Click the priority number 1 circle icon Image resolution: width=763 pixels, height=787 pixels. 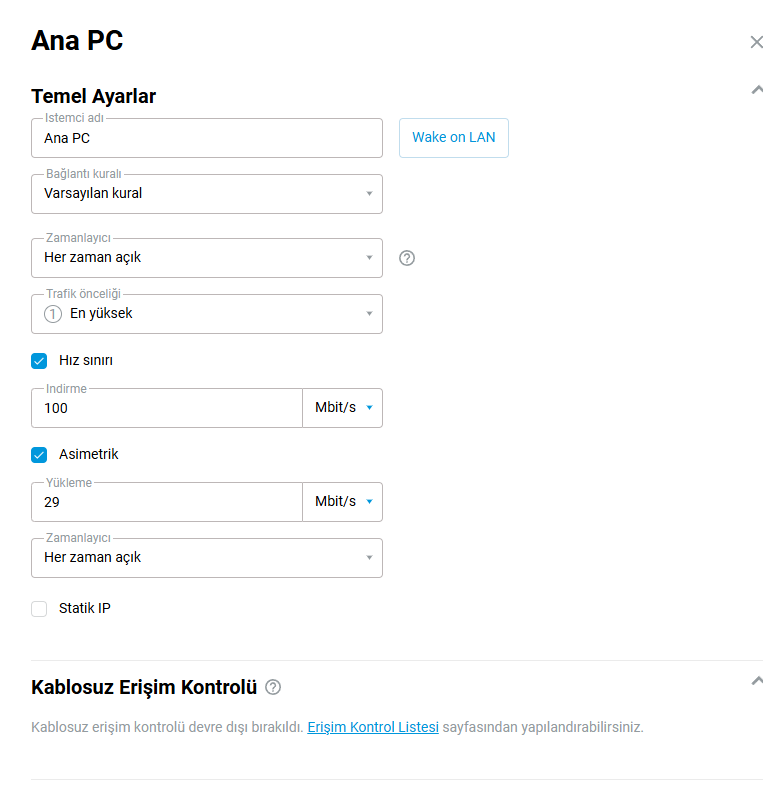pos(53,314)
